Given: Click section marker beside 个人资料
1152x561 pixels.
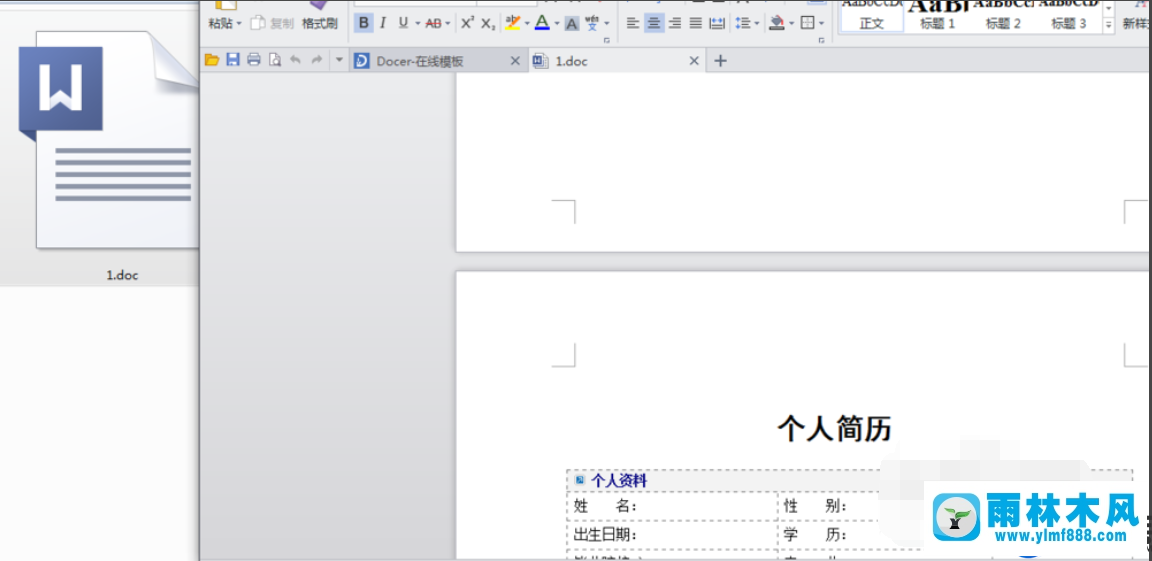Looking at the screenshot, I should [x=580, y=480].
